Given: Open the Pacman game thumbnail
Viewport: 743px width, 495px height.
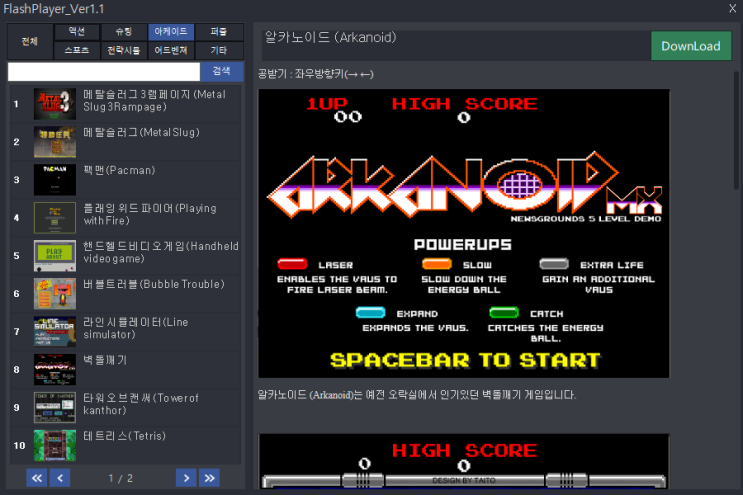Looking at the screenshot, I should tap(55, 180).
